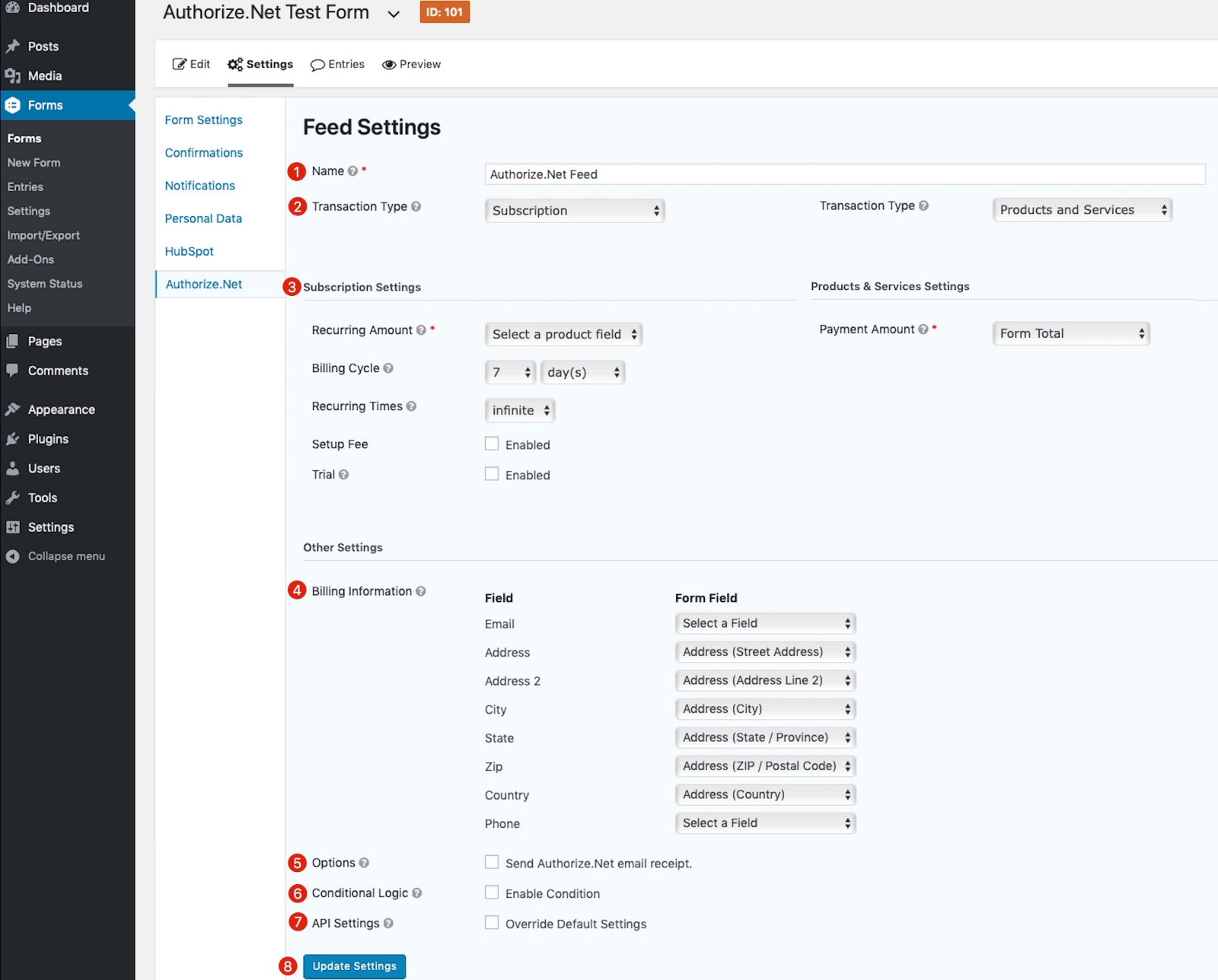Screen dimensions: 1218x980
Task: Select the Users icon in sidebar
Action: pos(13,468)
